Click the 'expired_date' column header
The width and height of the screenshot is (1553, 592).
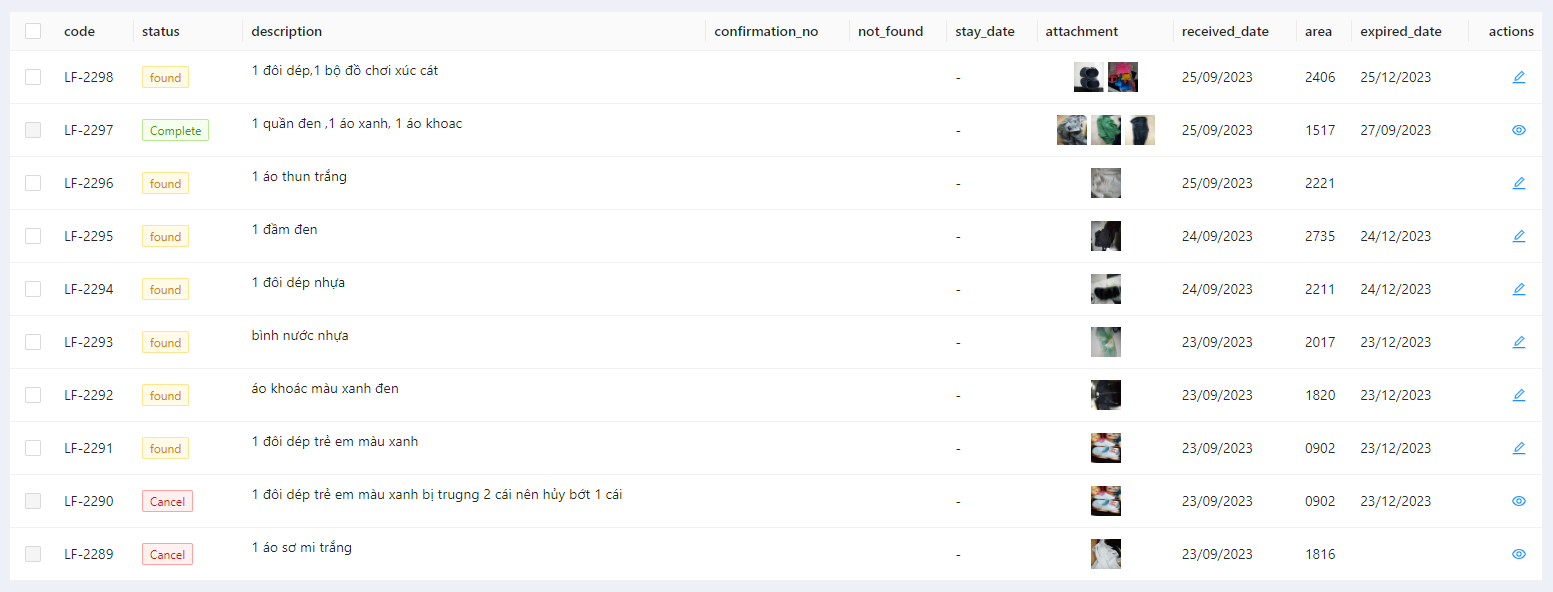click(1401, 31)
